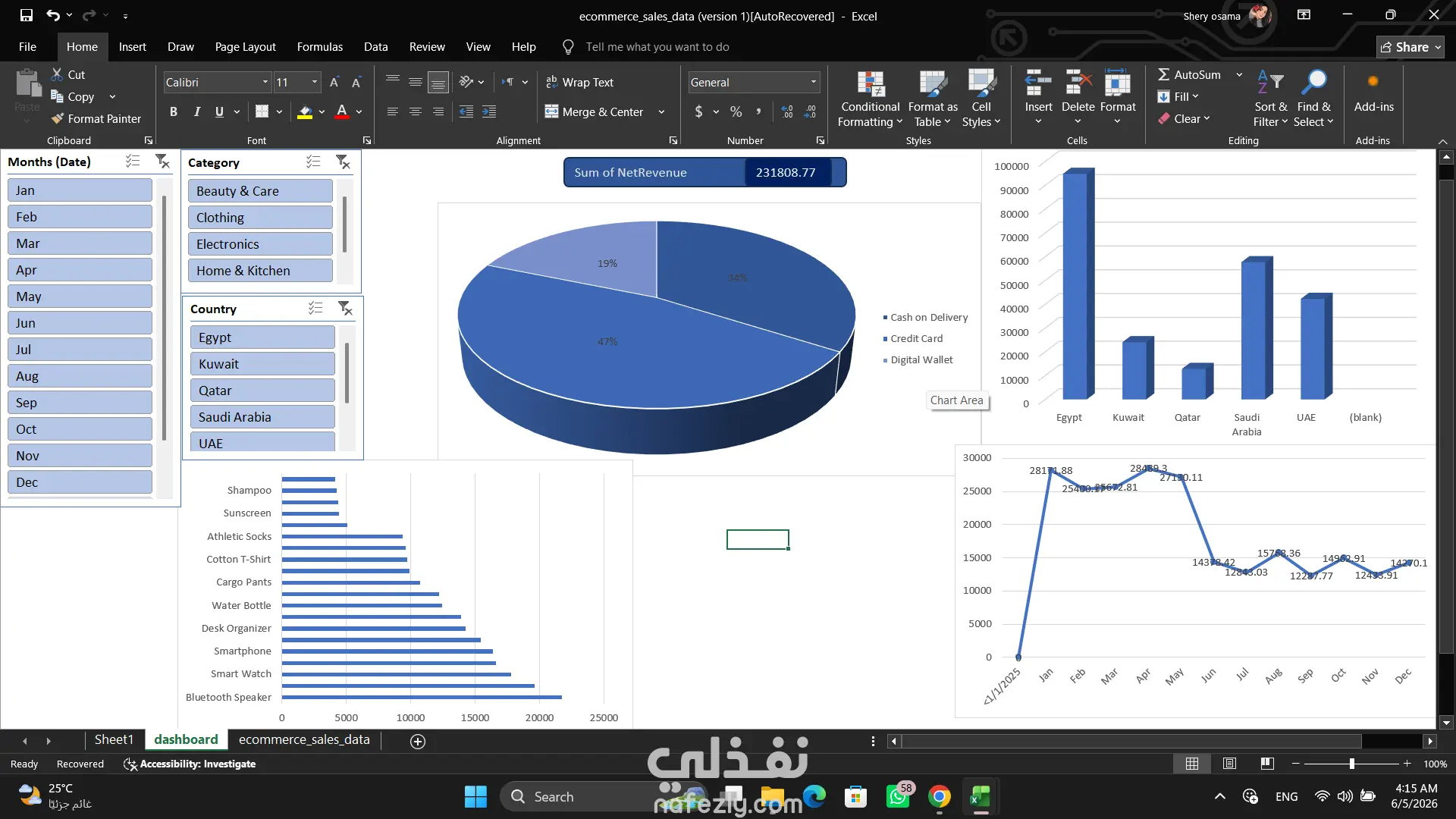Open the font size dropdown
Viewport: 1456px width, 819px height.
click(314, 82)
